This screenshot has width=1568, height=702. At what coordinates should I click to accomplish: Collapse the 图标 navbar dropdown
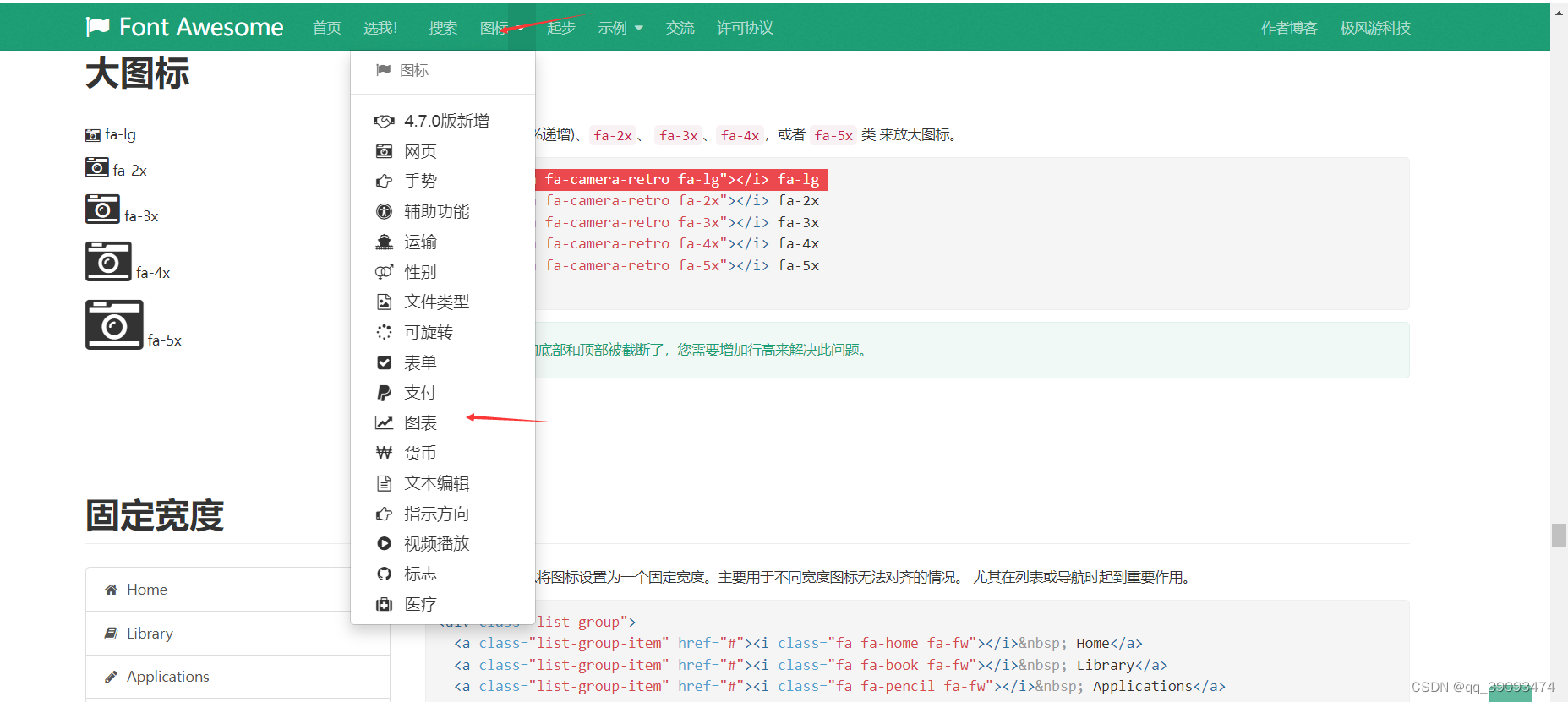(x=502, y=28)
